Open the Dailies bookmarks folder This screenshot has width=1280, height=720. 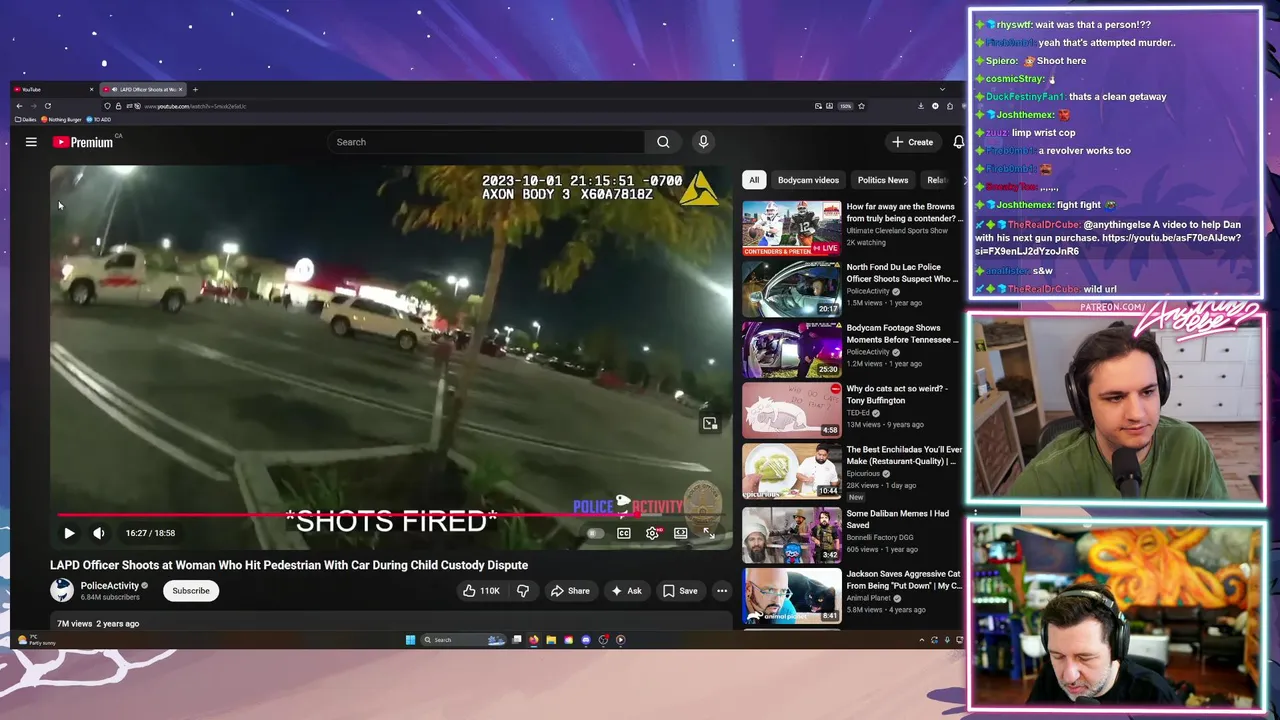pos(25,119)
